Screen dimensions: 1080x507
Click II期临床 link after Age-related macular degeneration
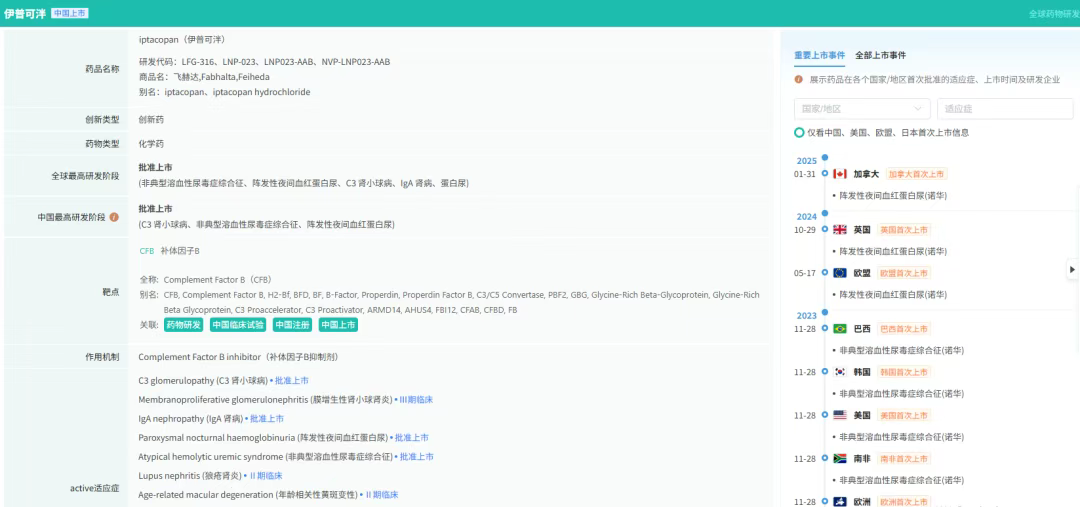382,495
